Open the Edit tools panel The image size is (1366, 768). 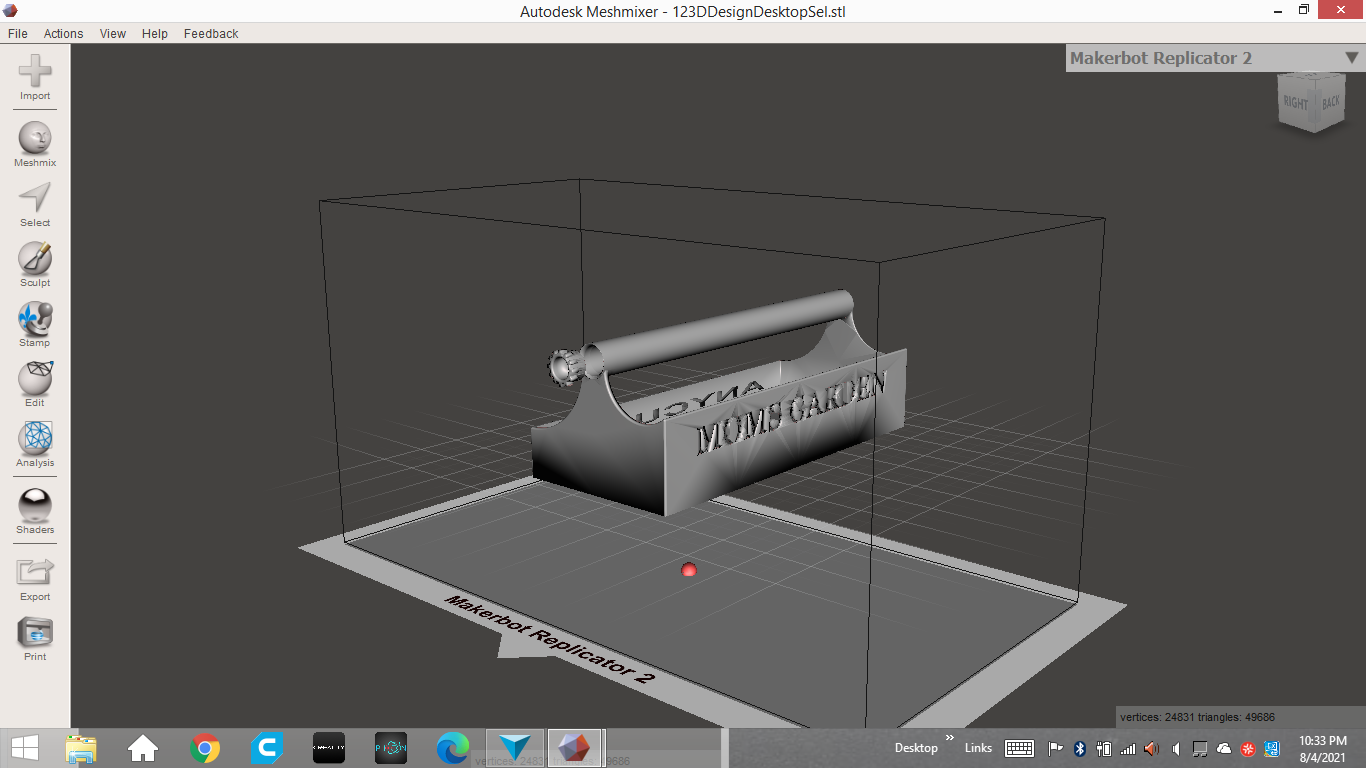35,379
